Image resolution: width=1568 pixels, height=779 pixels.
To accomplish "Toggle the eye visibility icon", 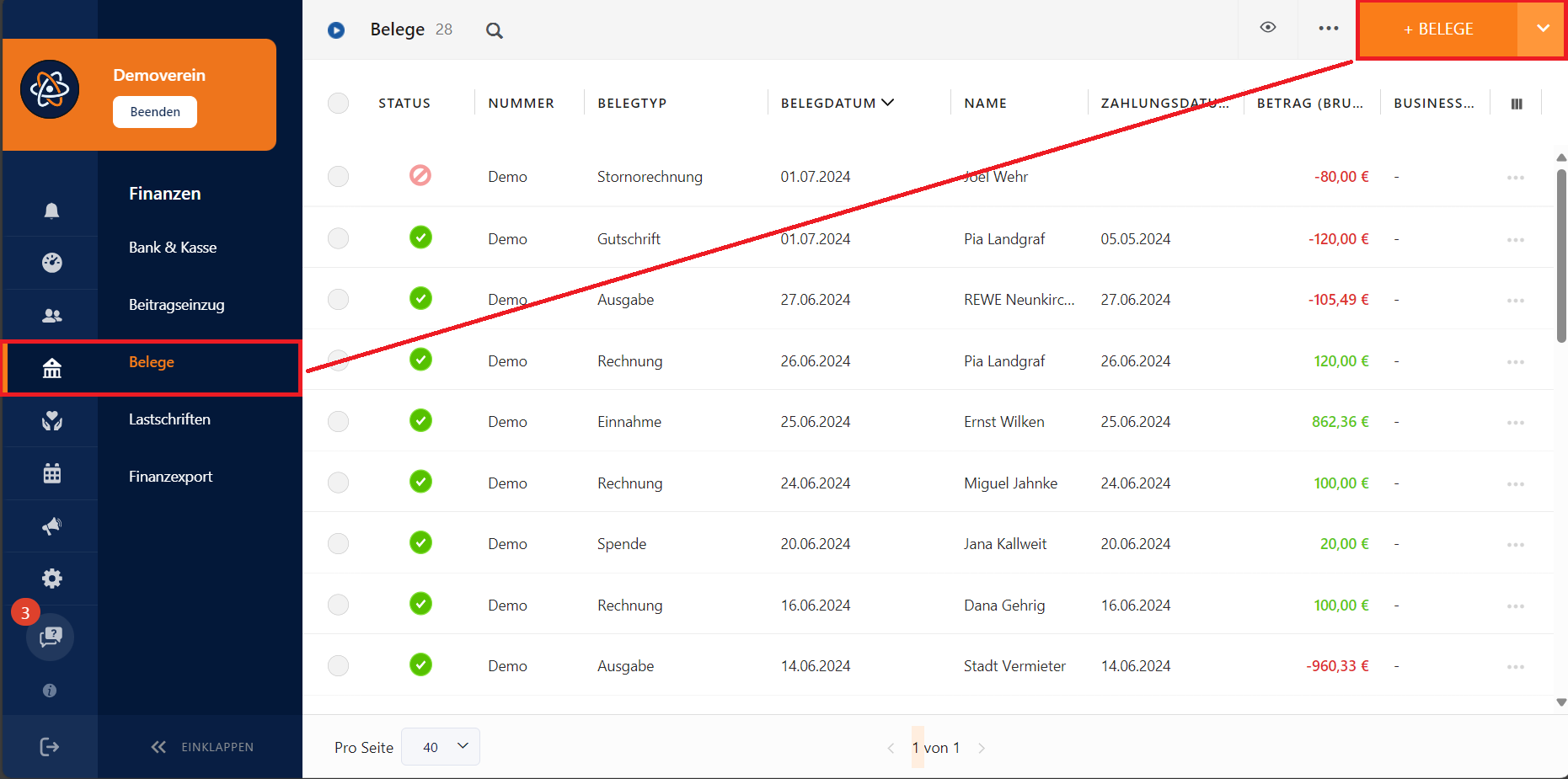I will 1268,27.
